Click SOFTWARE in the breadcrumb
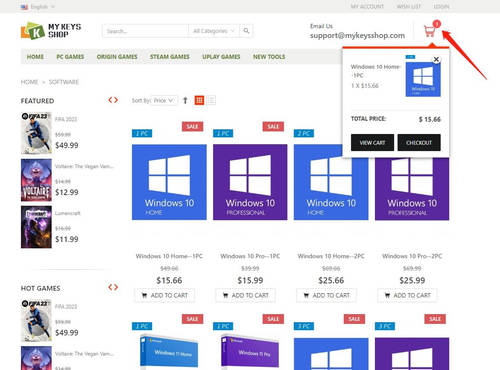500x370 pixels. click(x=64, y=82)
